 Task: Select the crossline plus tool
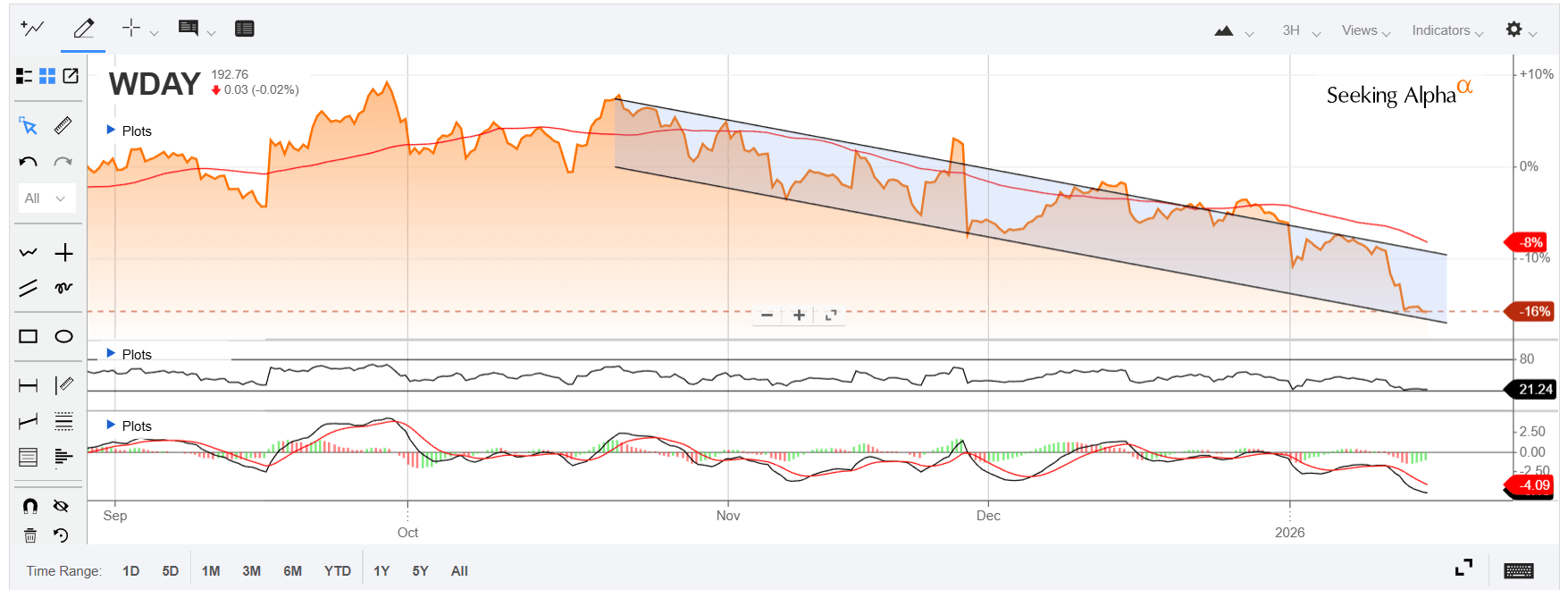[x=63, y=253]
